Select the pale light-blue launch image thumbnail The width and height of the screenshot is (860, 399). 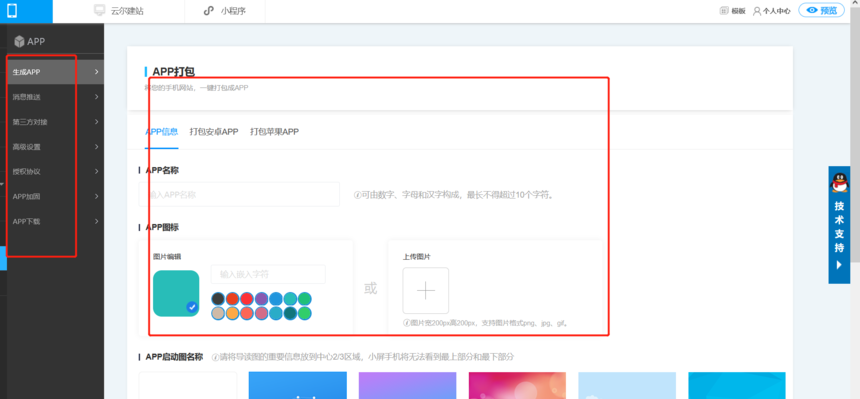point(627,385)
